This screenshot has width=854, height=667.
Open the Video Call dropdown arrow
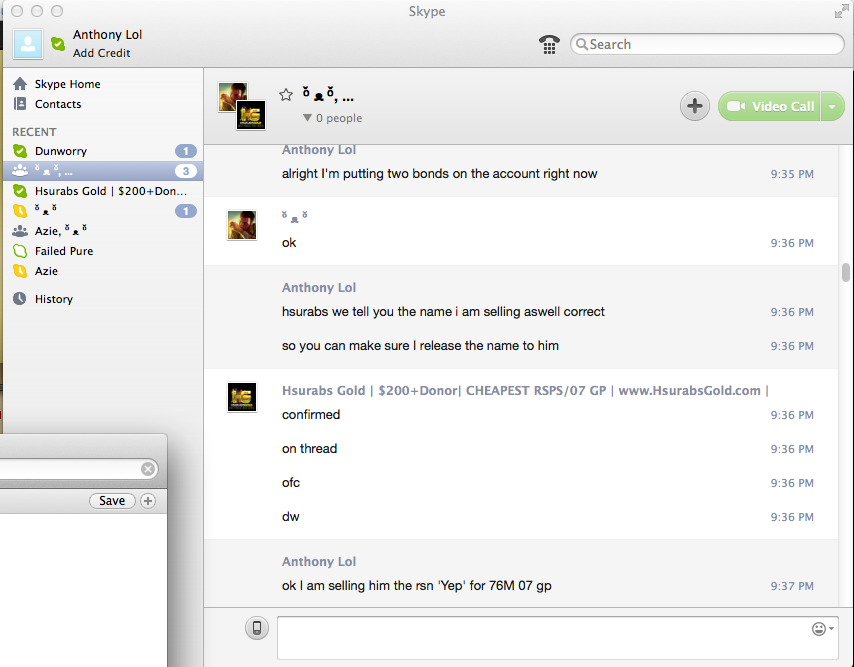point(832,106)
